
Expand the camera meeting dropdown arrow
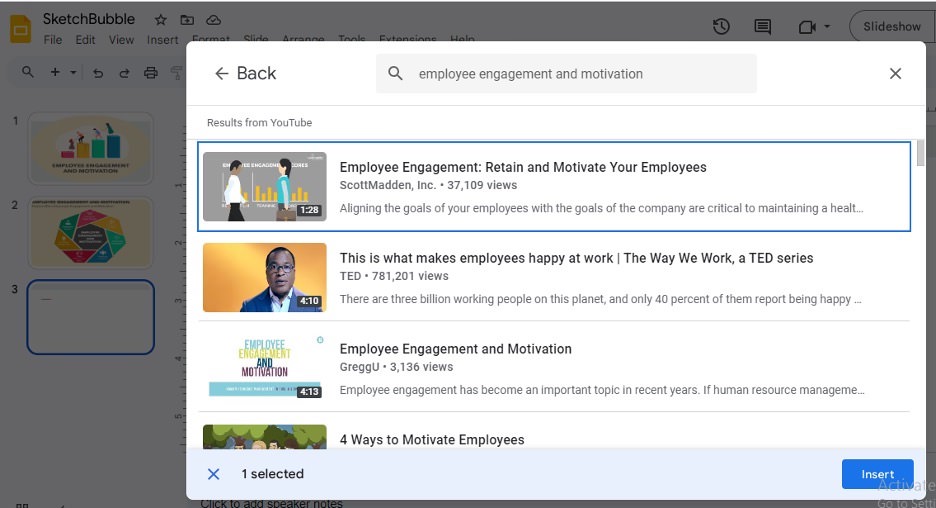tap(827, 26)
